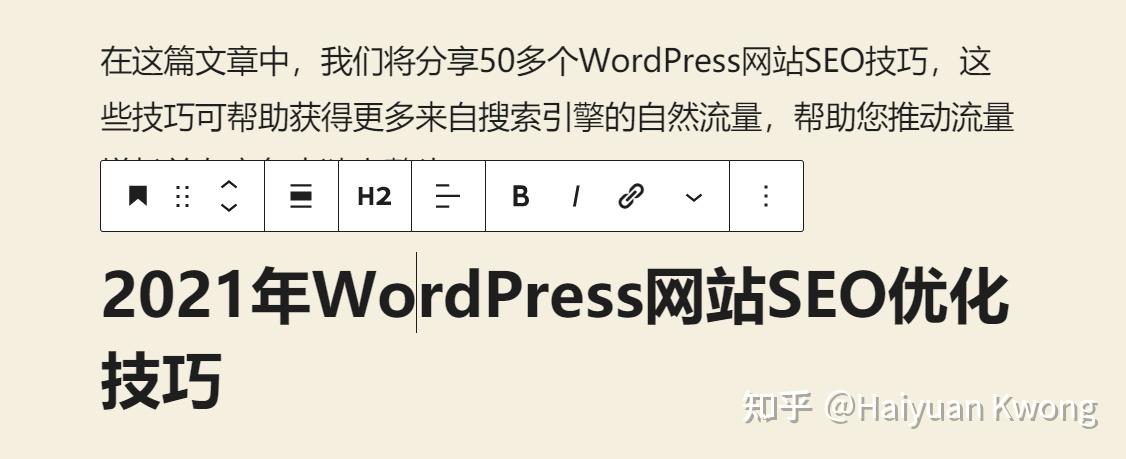Viewport: 1126px width, 459px height.
Task: Open the block options three-dot menu
Action: click(766, 195)
